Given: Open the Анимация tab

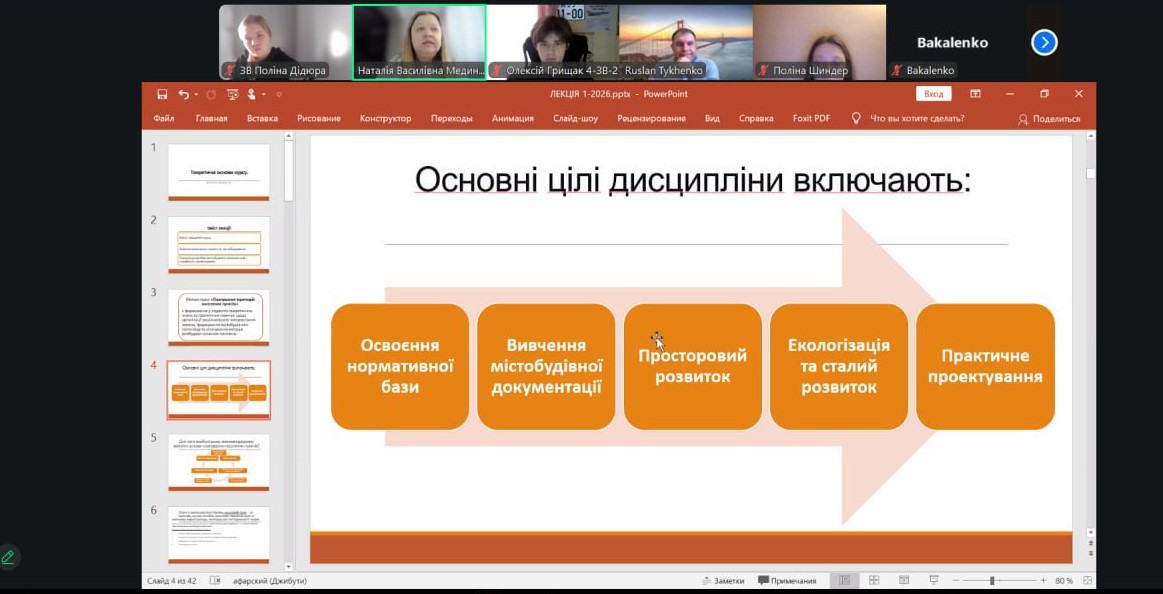Looking at the screenshot, I should 513,118.
